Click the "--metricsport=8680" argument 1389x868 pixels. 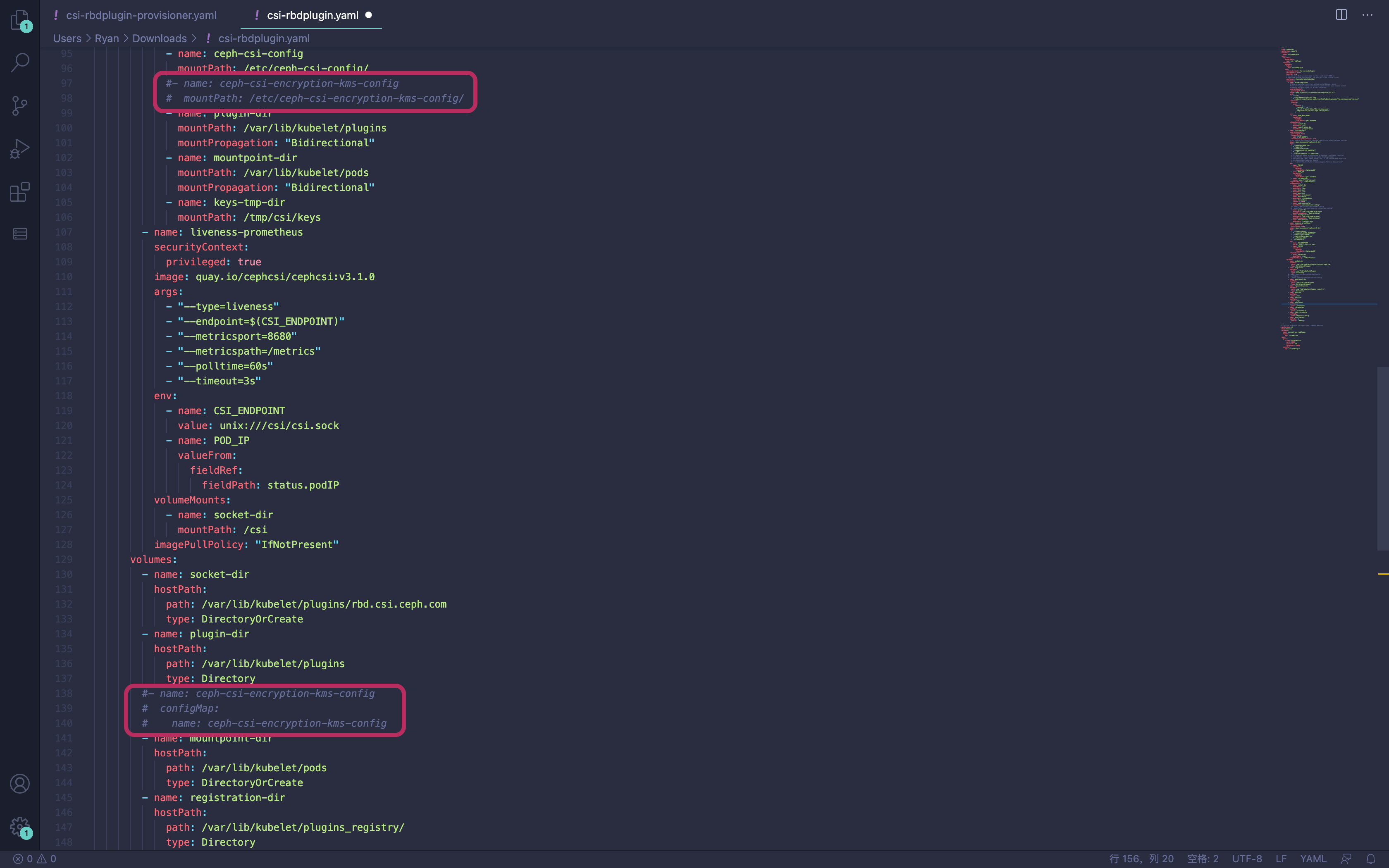tap(237, 336)
